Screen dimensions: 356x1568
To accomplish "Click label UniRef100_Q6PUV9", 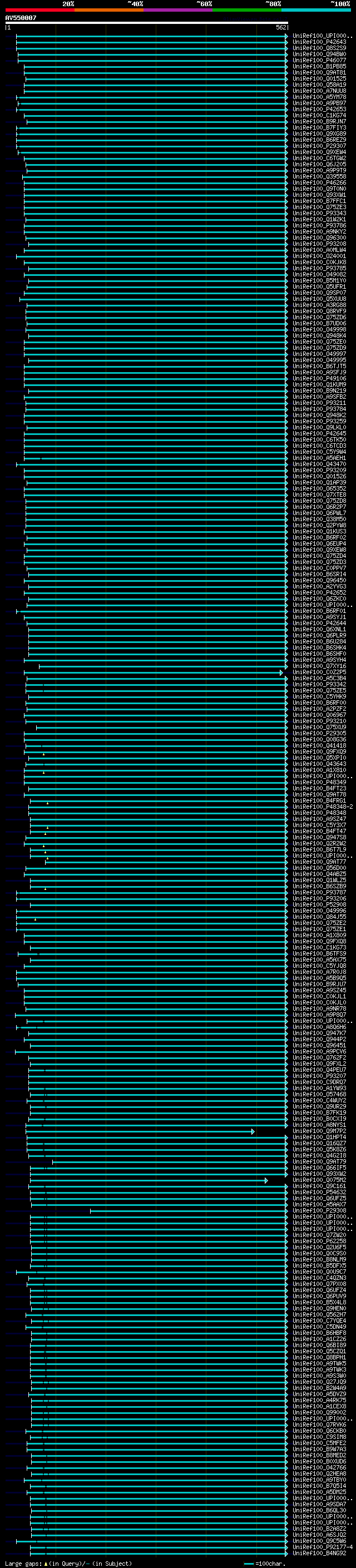I will [319, 1296].
